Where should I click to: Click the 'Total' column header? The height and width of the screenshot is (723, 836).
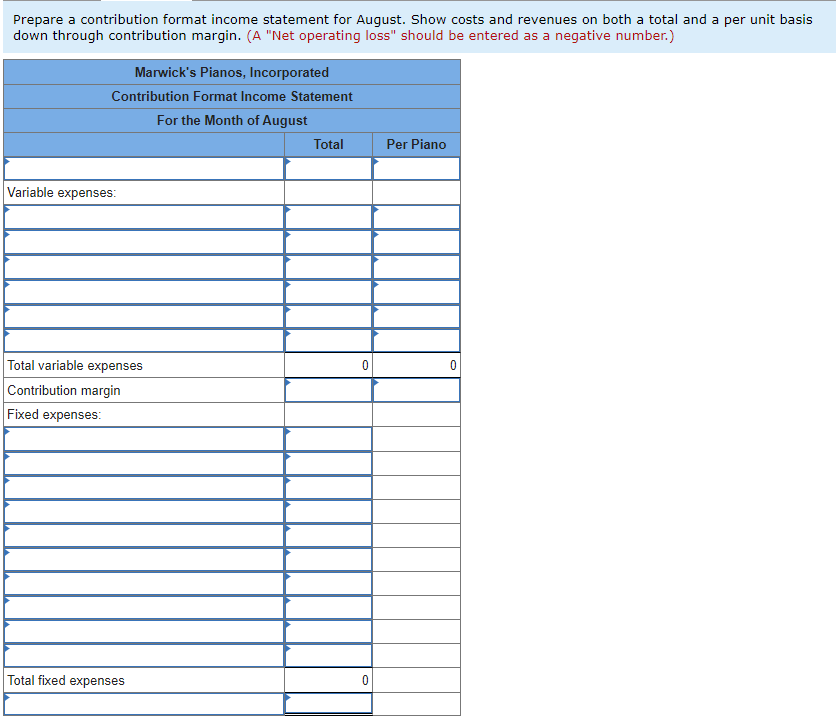[328, 144]
